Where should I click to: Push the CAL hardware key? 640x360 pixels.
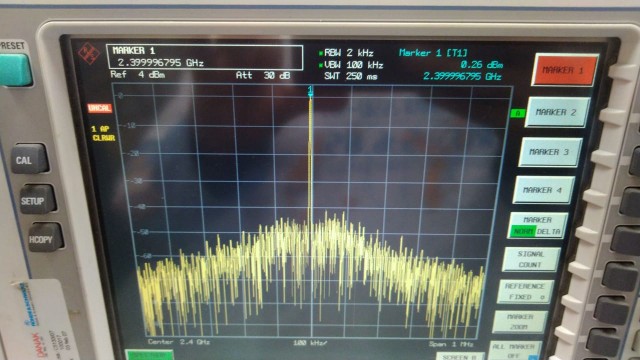[x=29, y=159]
